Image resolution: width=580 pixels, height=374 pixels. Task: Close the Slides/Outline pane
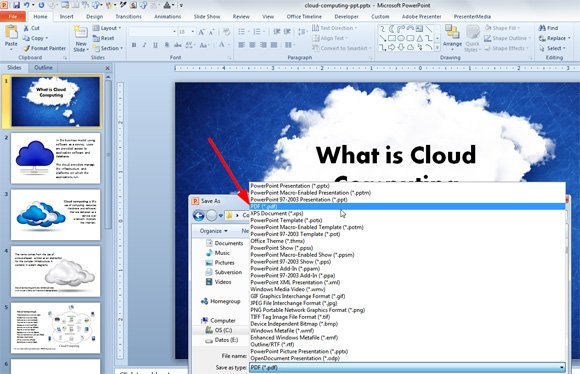click(x=108, y=68)
